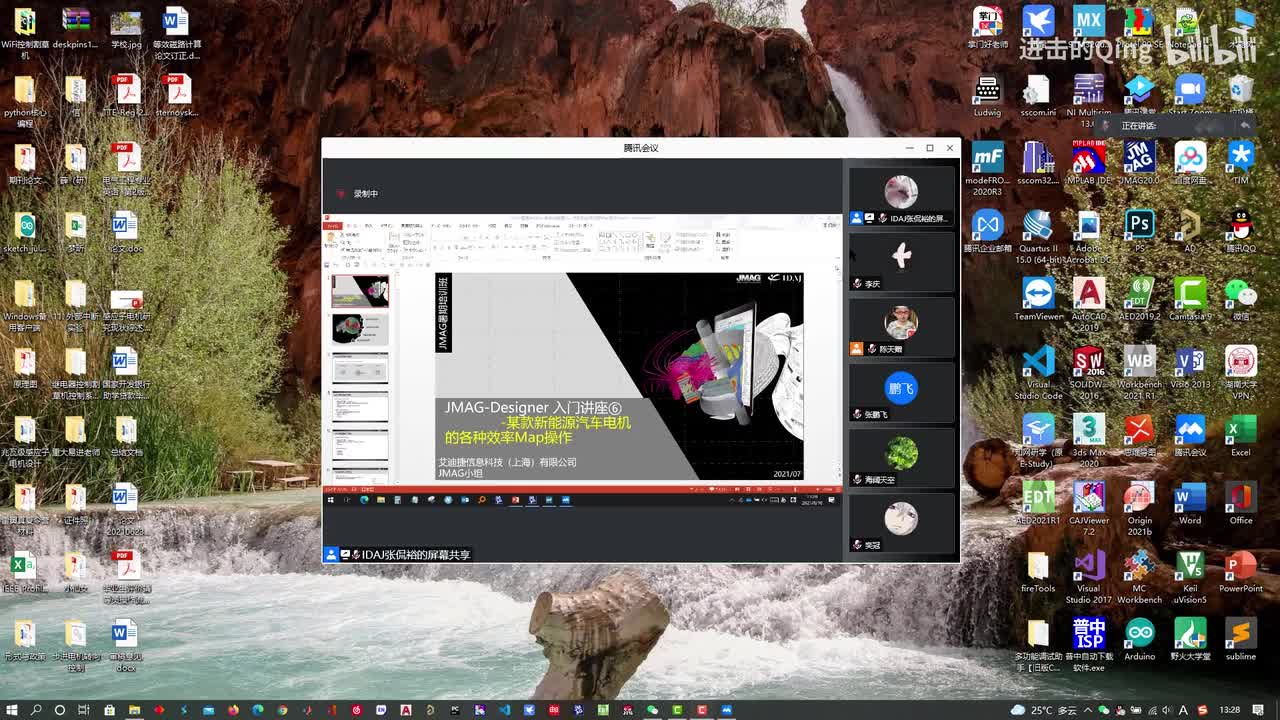The width and height of the screenshot is (1280, 720).
Task: Open the AED2021R1 desktop shortcut
Action: 1038,503
